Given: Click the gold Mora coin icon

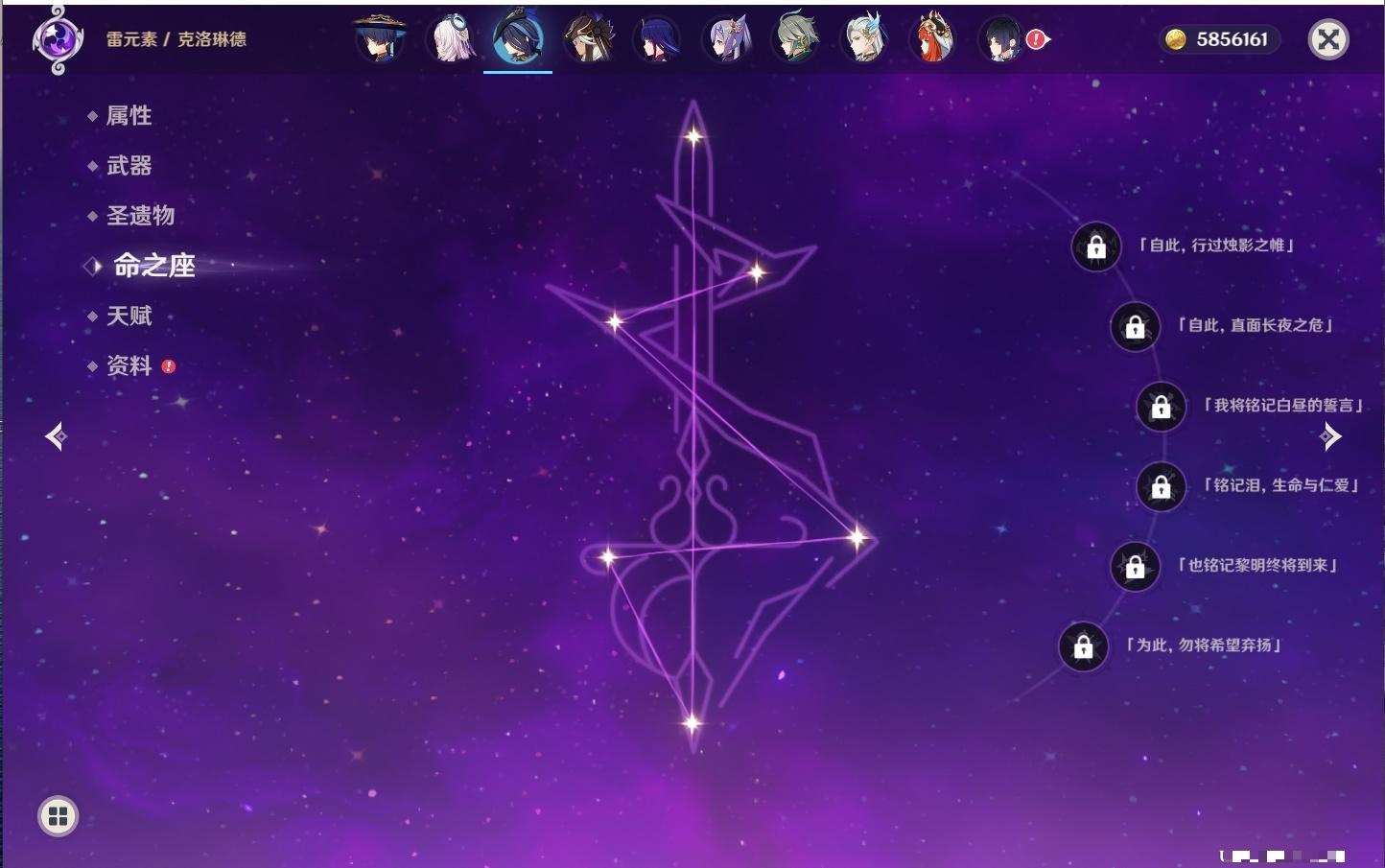Looking at the screenshot, I should click(1175, 39).
